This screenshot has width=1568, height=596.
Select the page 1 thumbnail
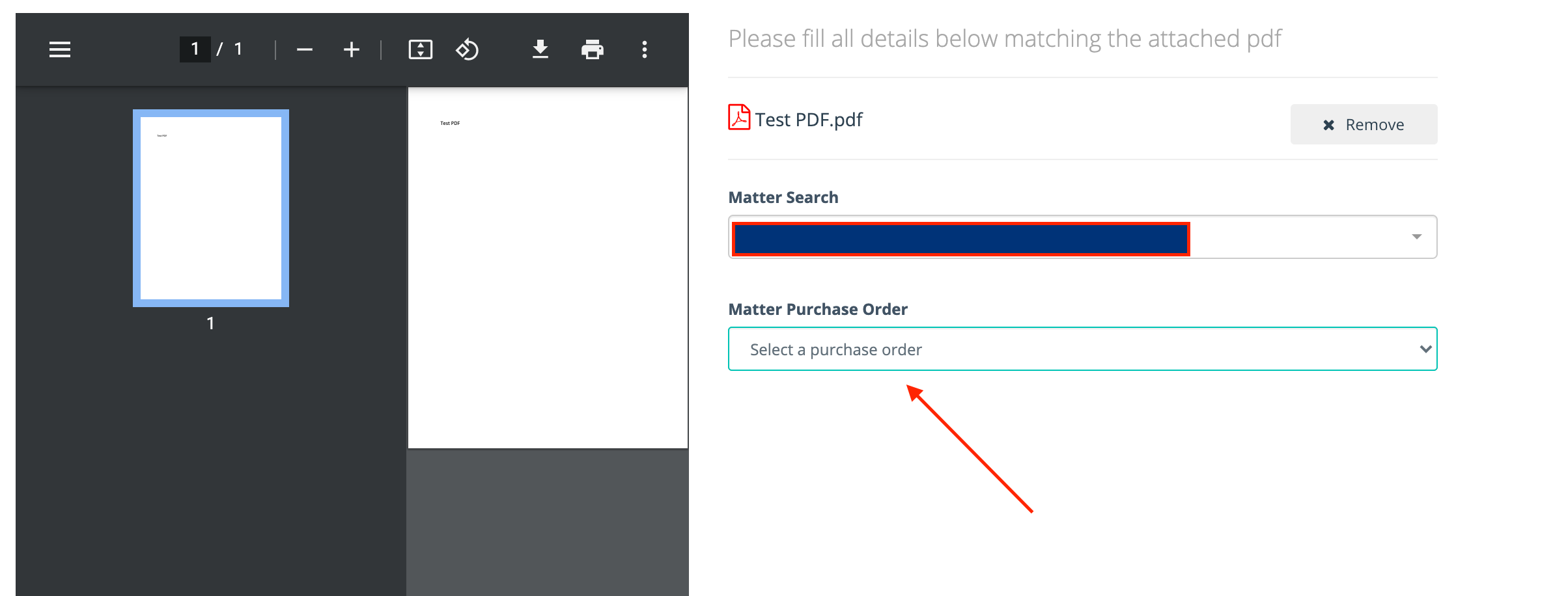(211, 208)
